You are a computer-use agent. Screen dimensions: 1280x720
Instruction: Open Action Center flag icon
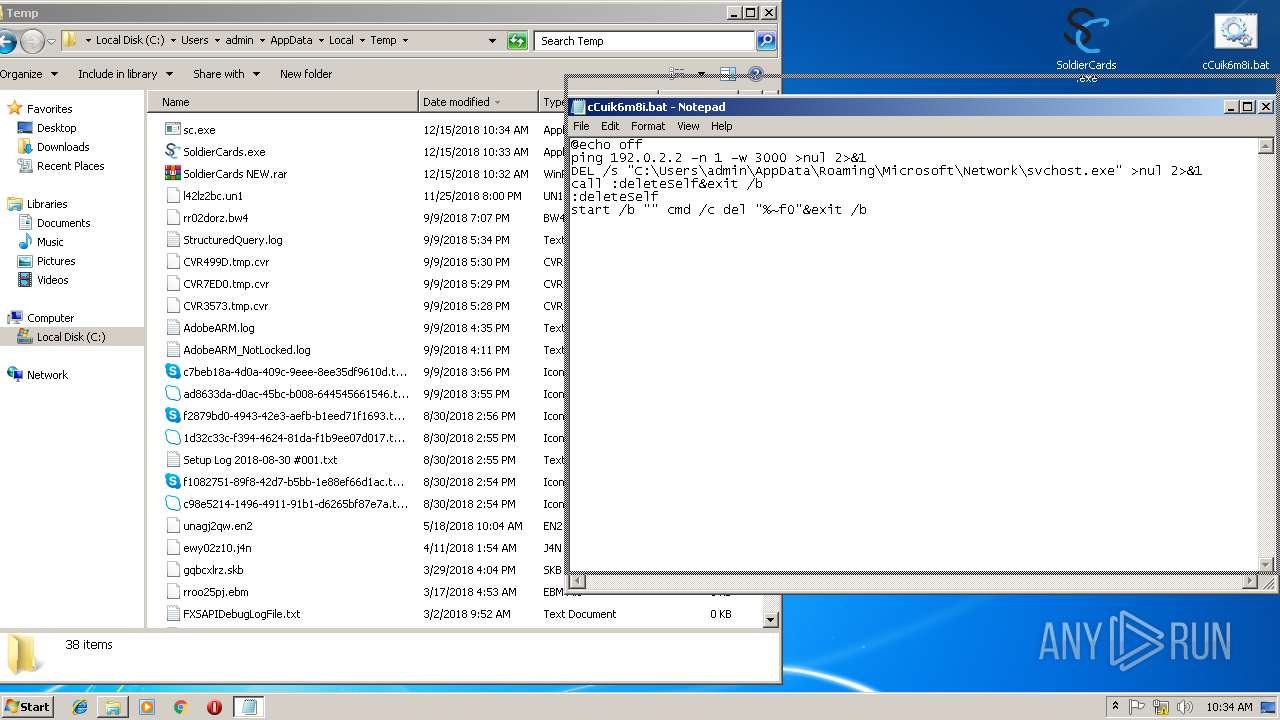click(1137, 707)
